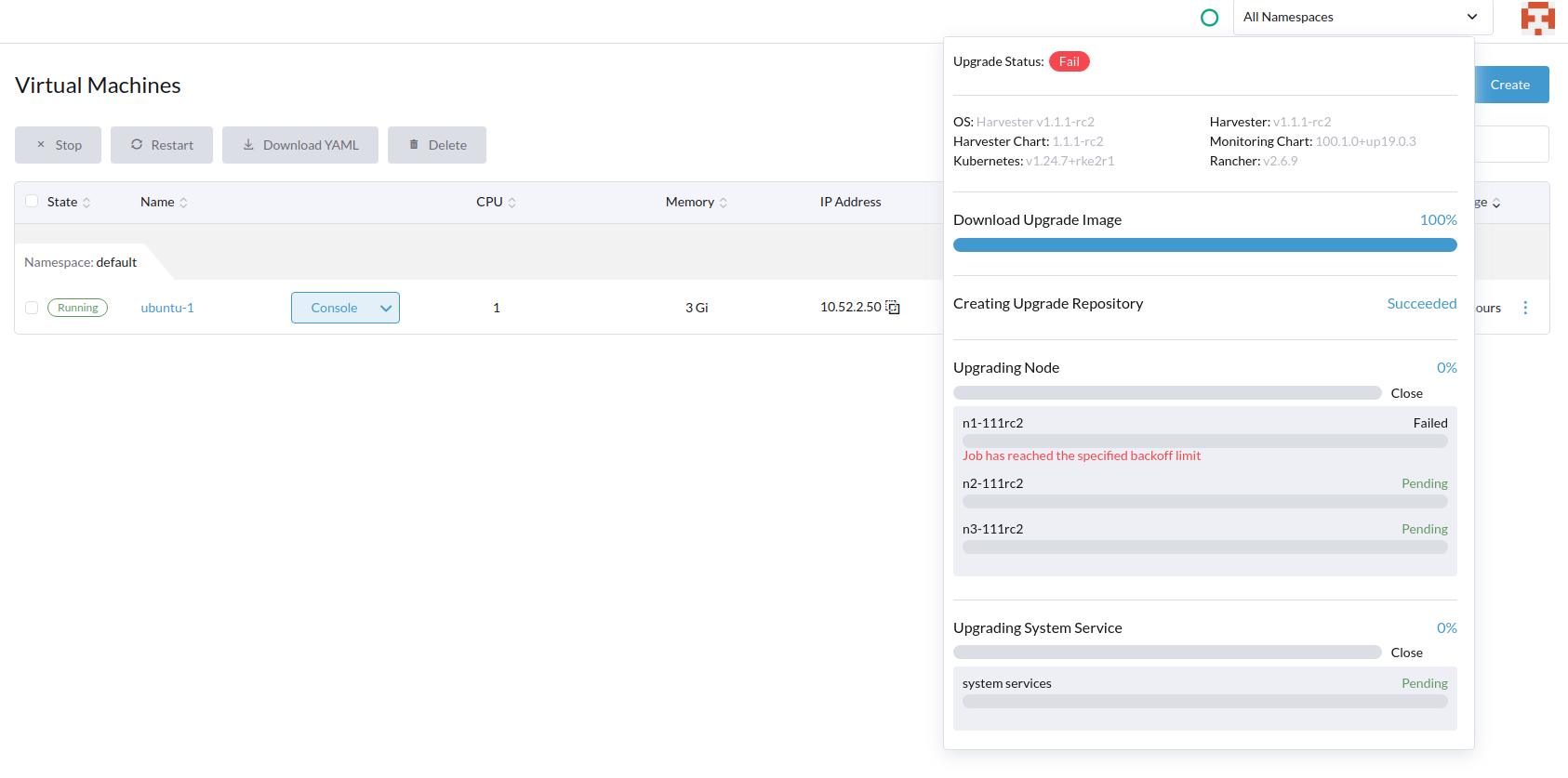Open Console for ubuntu-1
The width and height of the screenshot is (1568, 778).
coord(334,308)
